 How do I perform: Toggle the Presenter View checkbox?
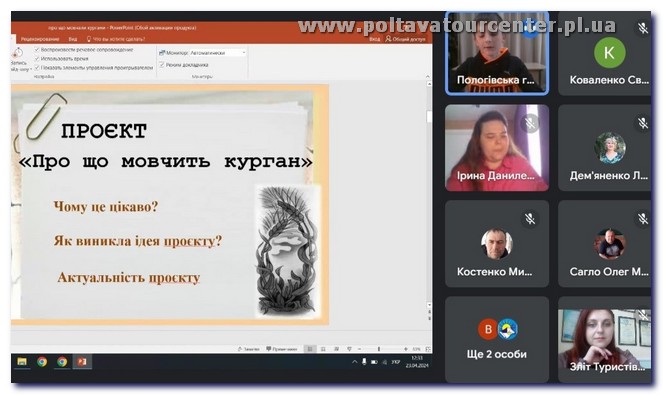pos(162,65)
